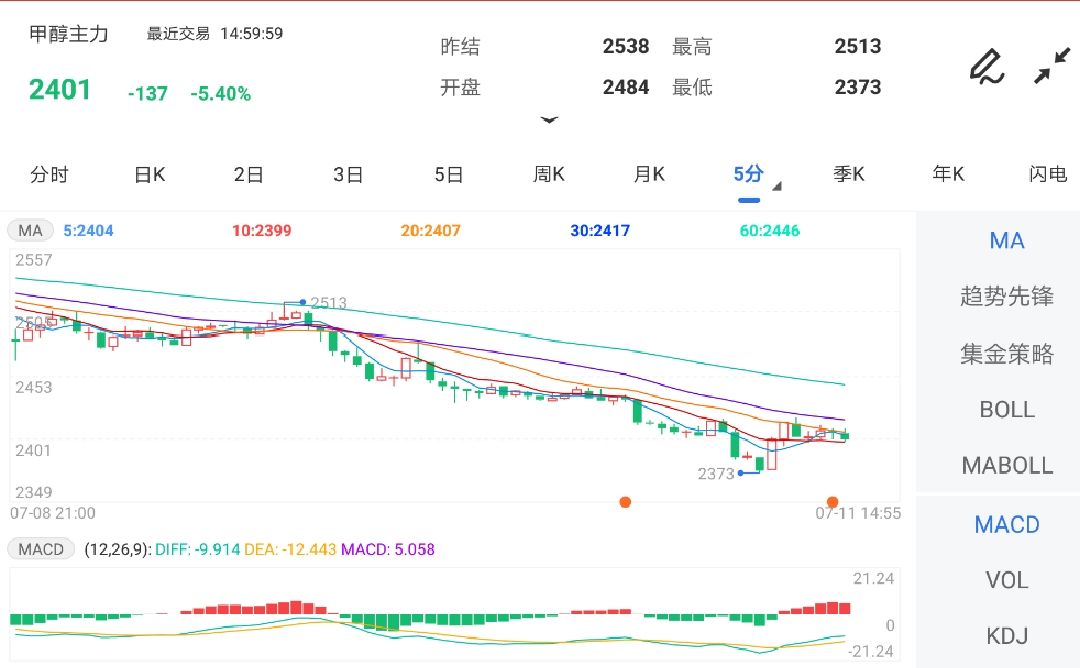Click the 07-11 14:55 end time label
This screenshot has width=1080, height=668.
[858, 513]
